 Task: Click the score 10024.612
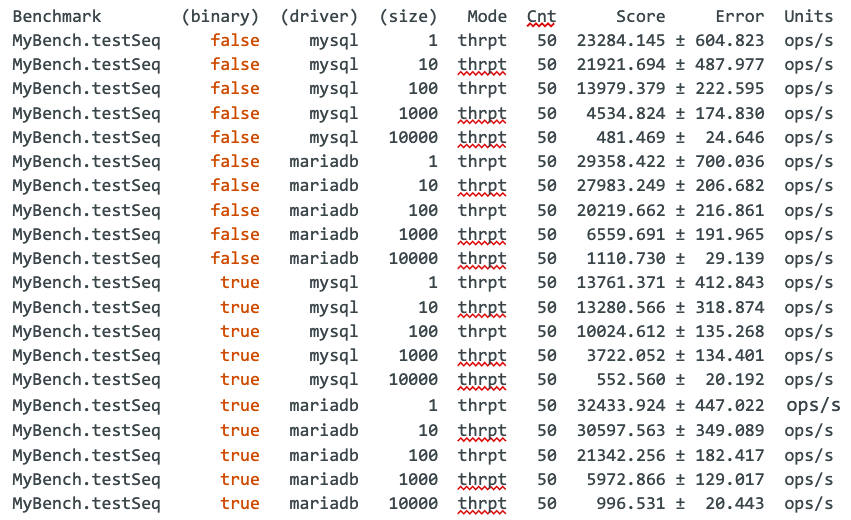[621, 331]
